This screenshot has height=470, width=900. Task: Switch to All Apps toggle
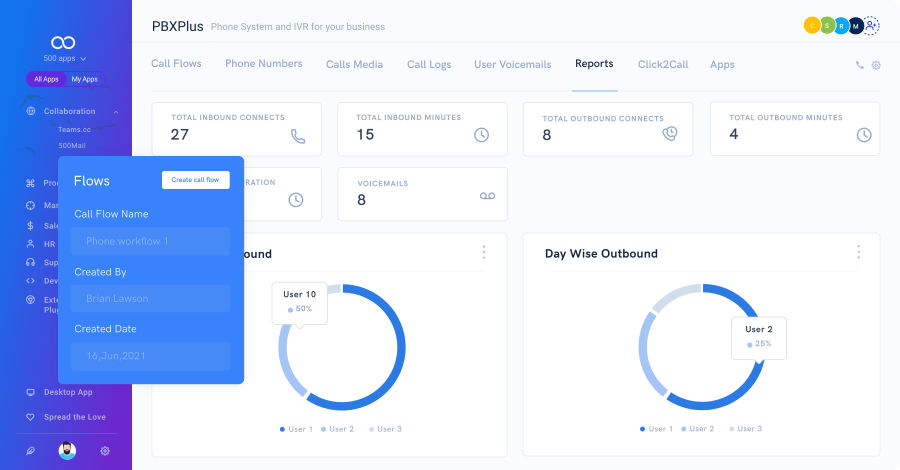pyautogui.click(x=46, y=79)
